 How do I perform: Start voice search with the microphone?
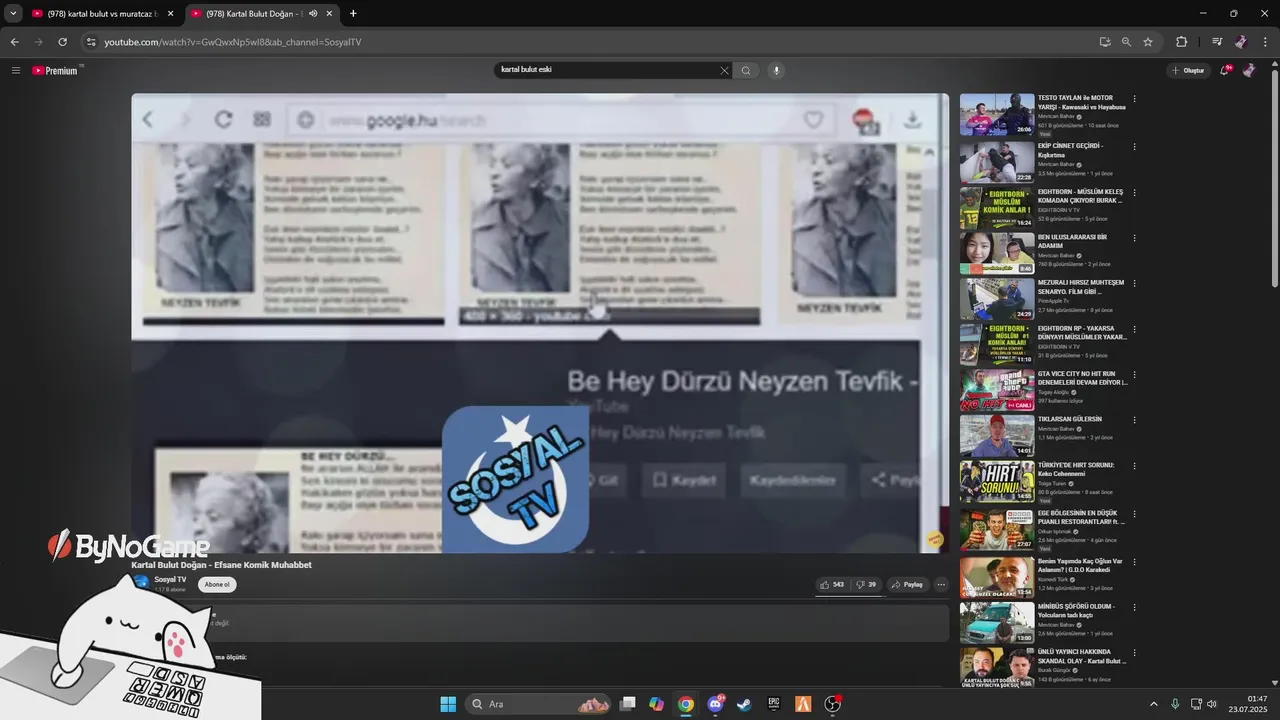[x=776, y=70]
